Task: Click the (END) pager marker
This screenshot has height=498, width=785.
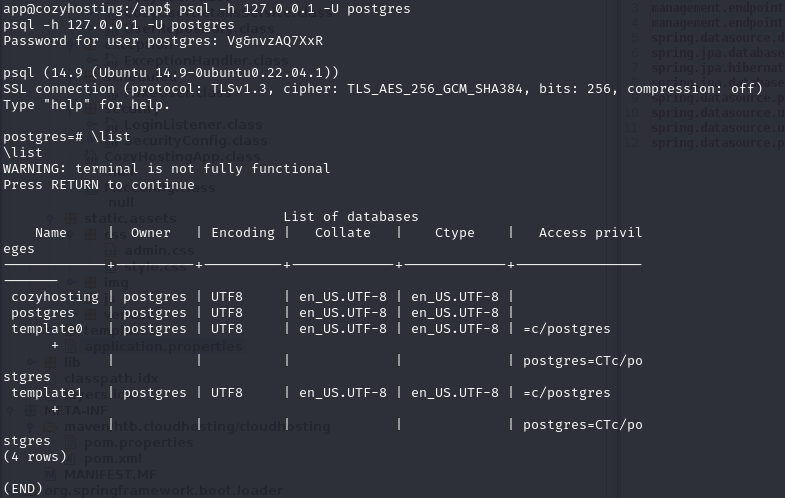Action: click(23, 488)
